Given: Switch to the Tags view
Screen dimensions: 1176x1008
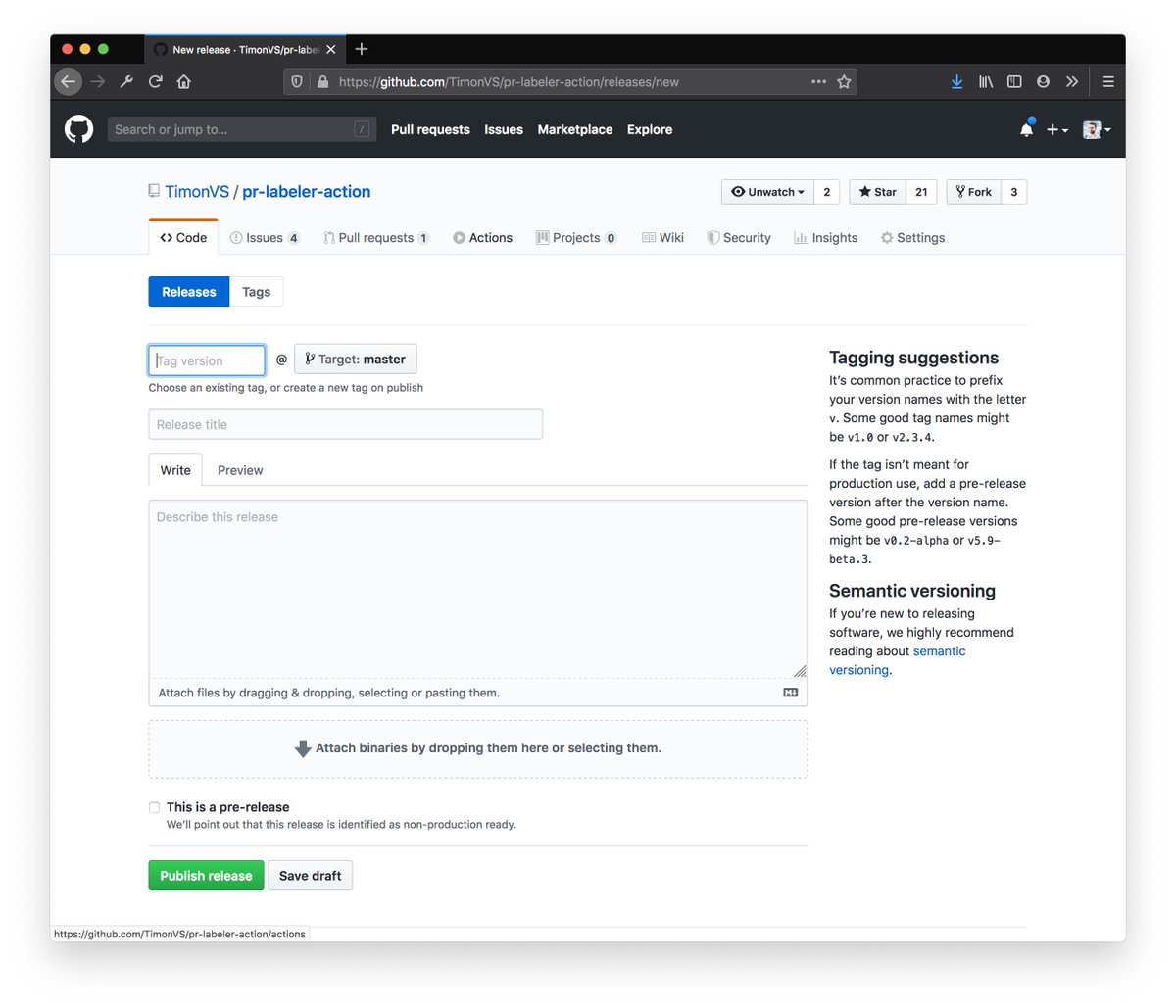Looking at the screenshot, I should tap(257, 292).
